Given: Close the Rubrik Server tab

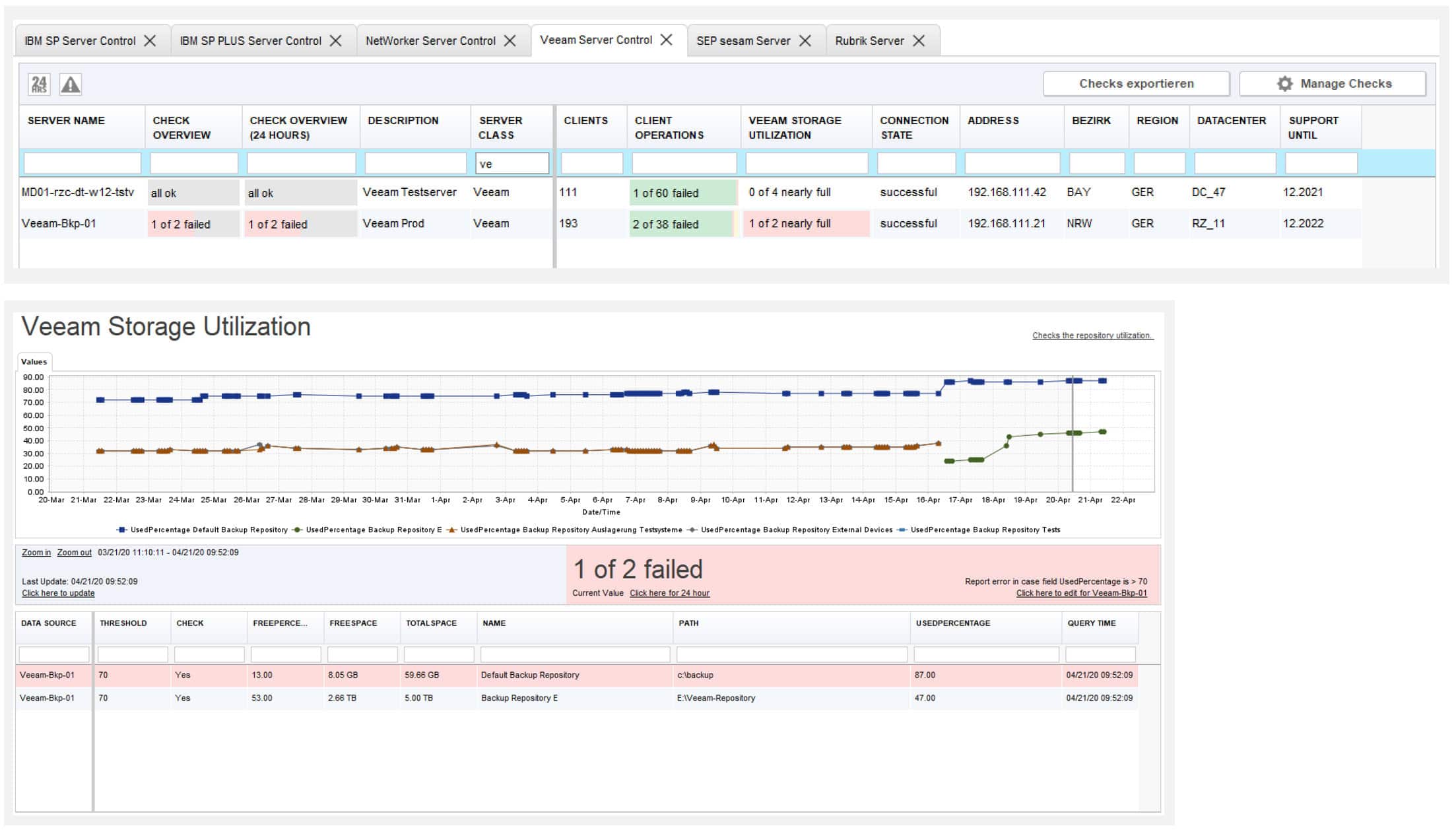Looking at the screenshot, I should tap(919, 41).
